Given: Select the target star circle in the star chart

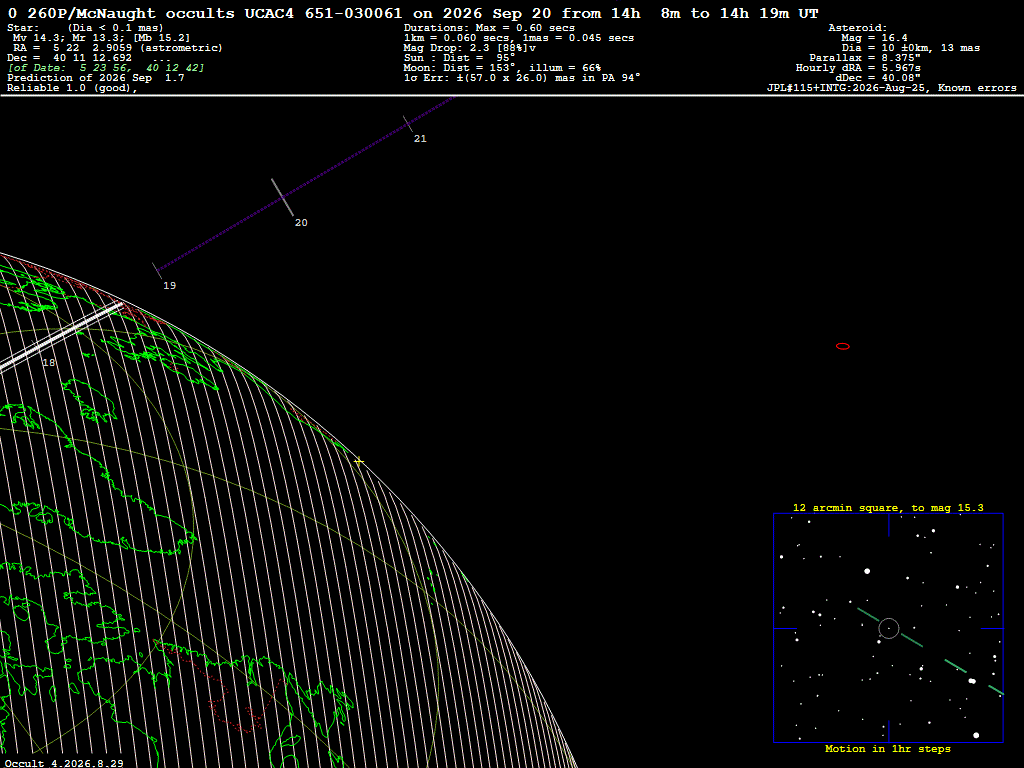Looking at the screenshot, I should coord(888,628).
